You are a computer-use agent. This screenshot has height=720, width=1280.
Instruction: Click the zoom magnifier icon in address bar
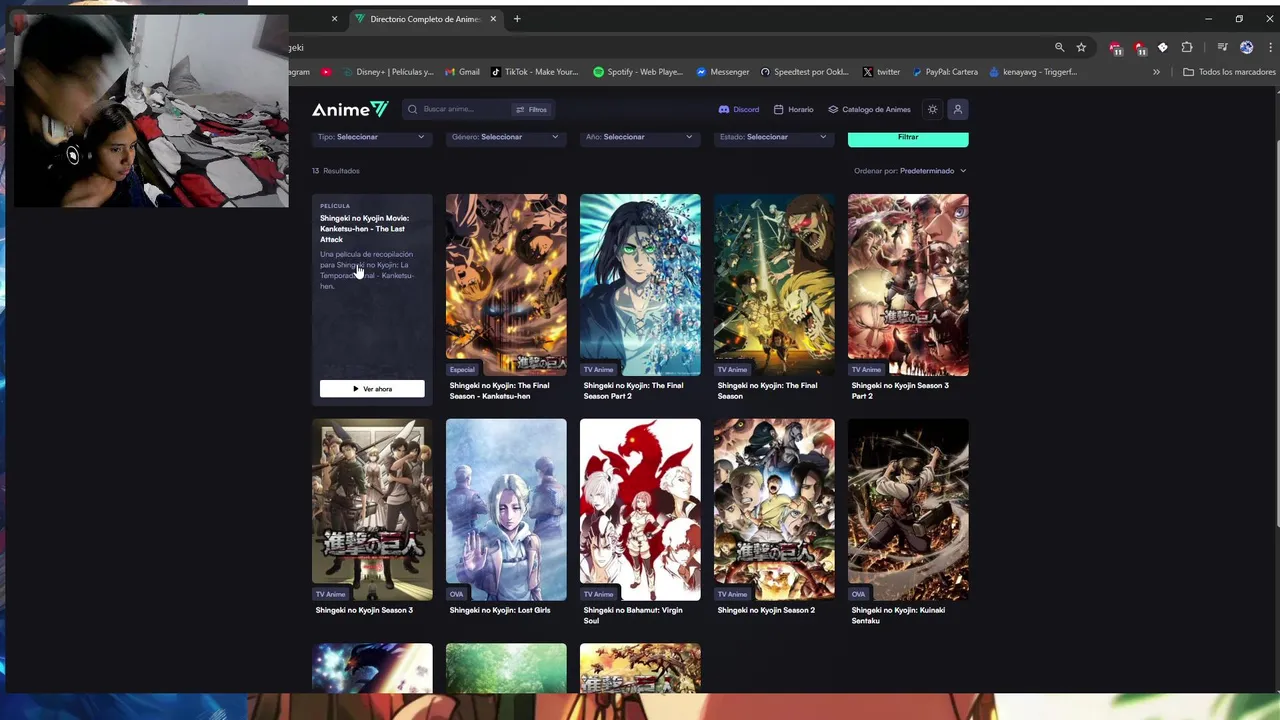(x=1060, y=47)
